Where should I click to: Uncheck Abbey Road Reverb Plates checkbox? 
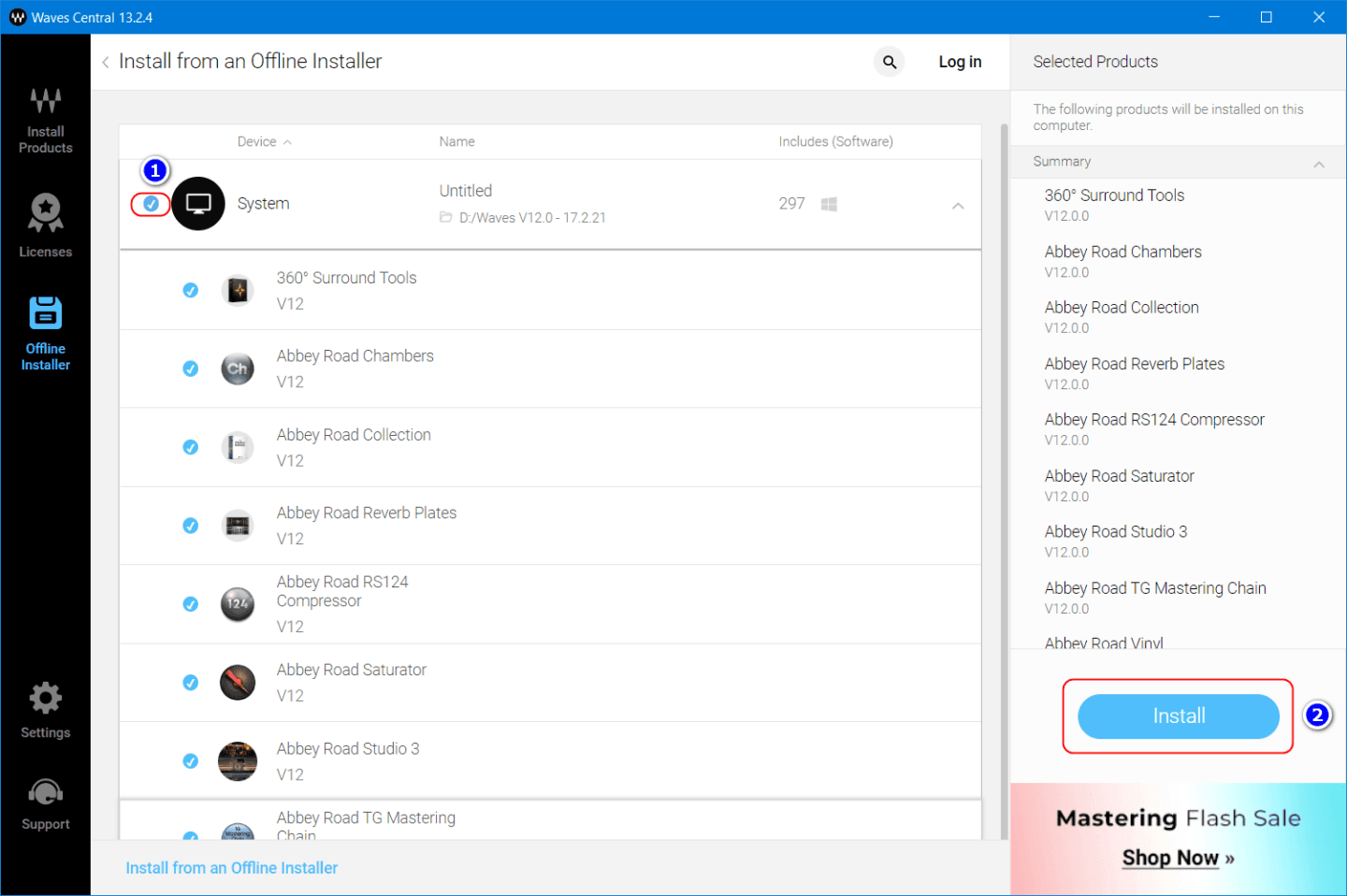pos(191,526)
